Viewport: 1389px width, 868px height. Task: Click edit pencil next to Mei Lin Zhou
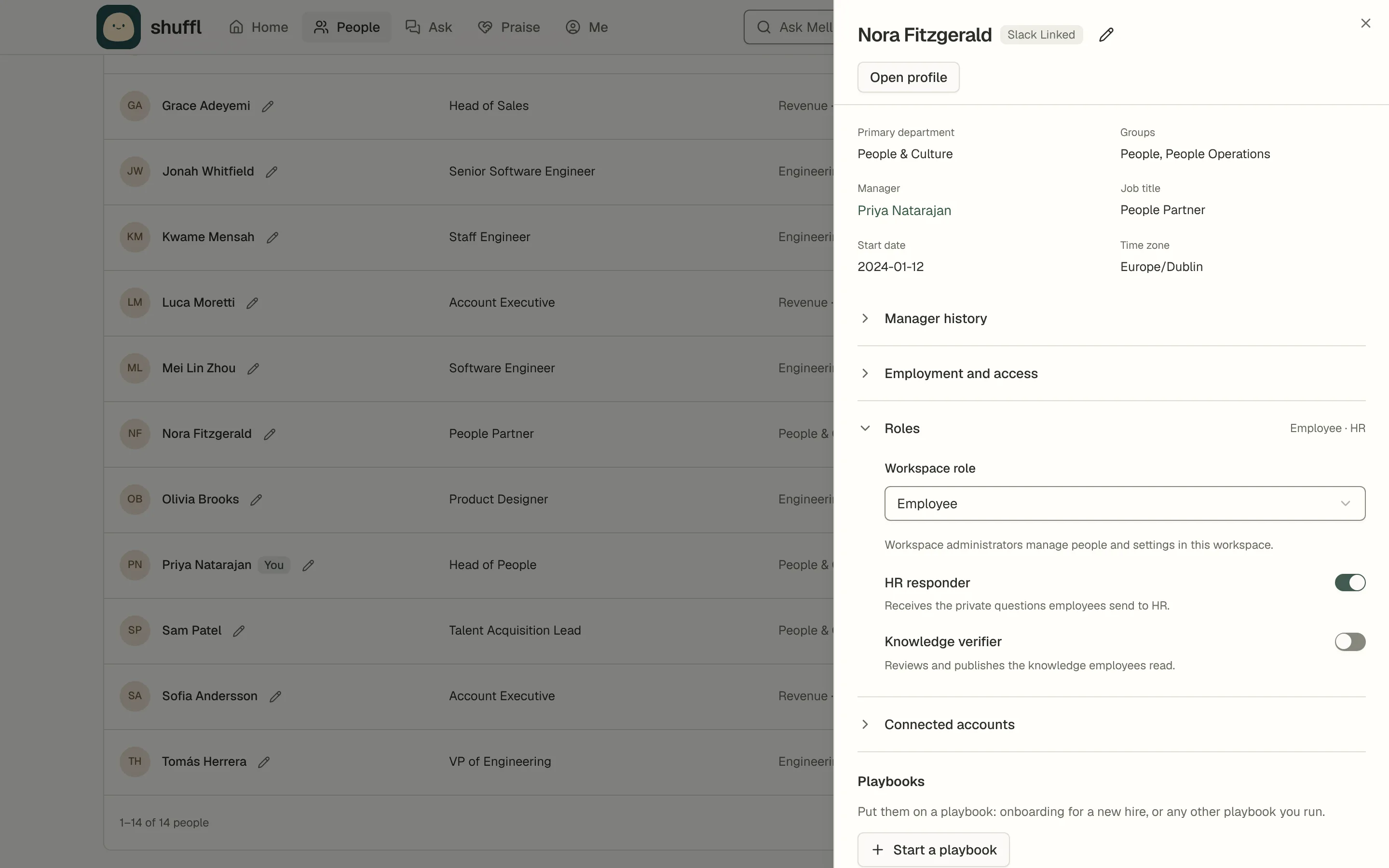click(253, 368)
